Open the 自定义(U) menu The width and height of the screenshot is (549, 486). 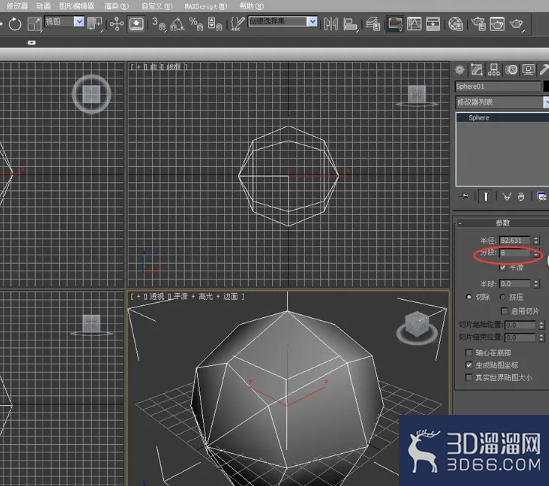click(x=157, y=6)
